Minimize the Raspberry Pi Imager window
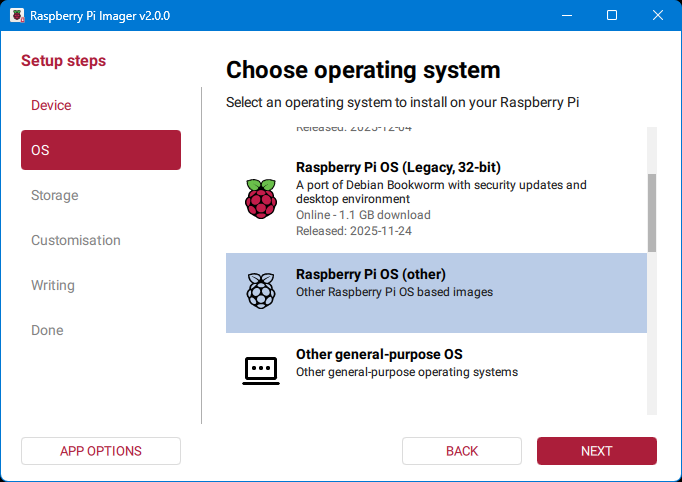This screenshot has width=682, height=482. pos(566,15)
